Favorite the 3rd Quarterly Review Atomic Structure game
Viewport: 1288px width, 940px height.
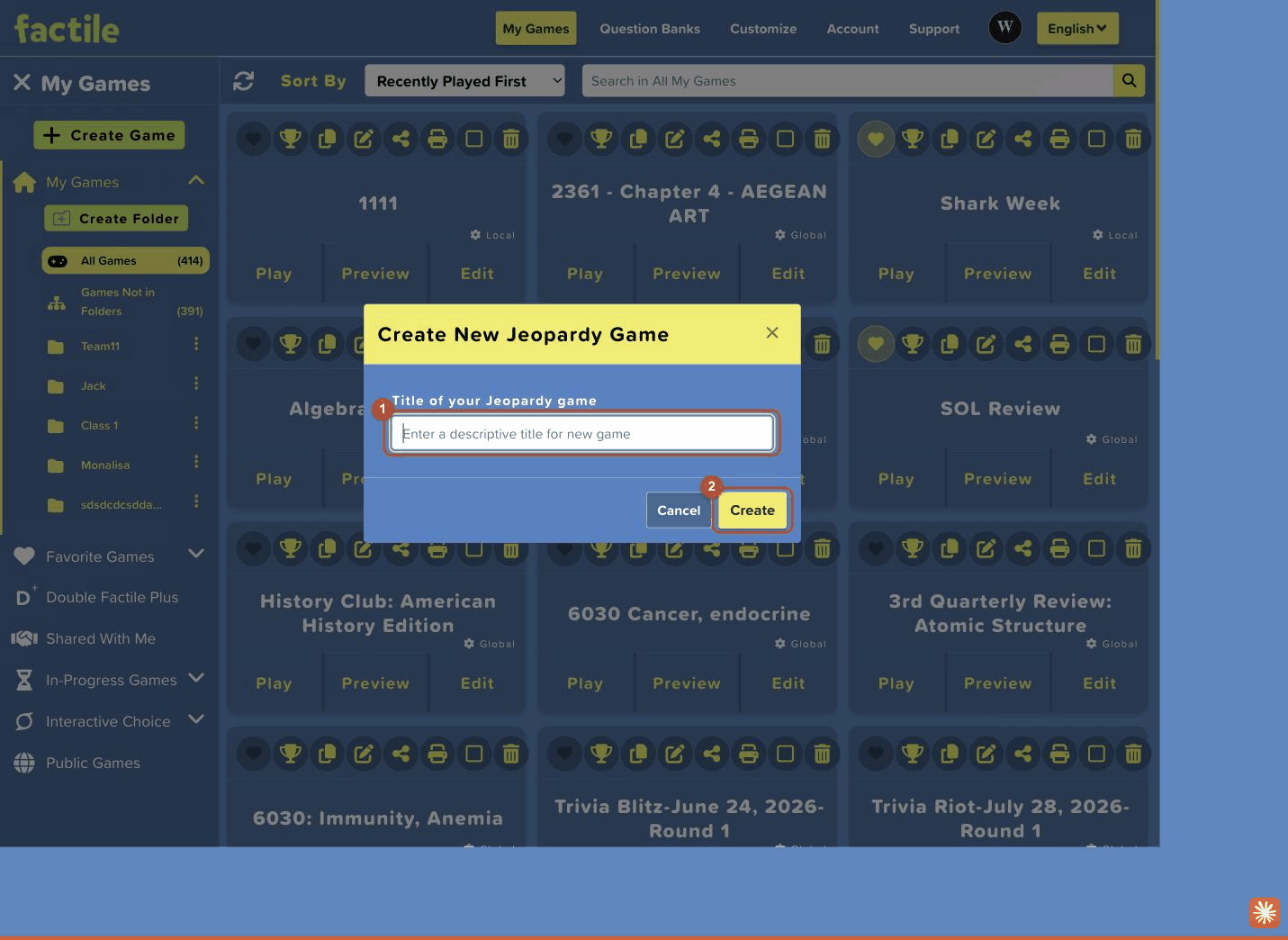876,548
